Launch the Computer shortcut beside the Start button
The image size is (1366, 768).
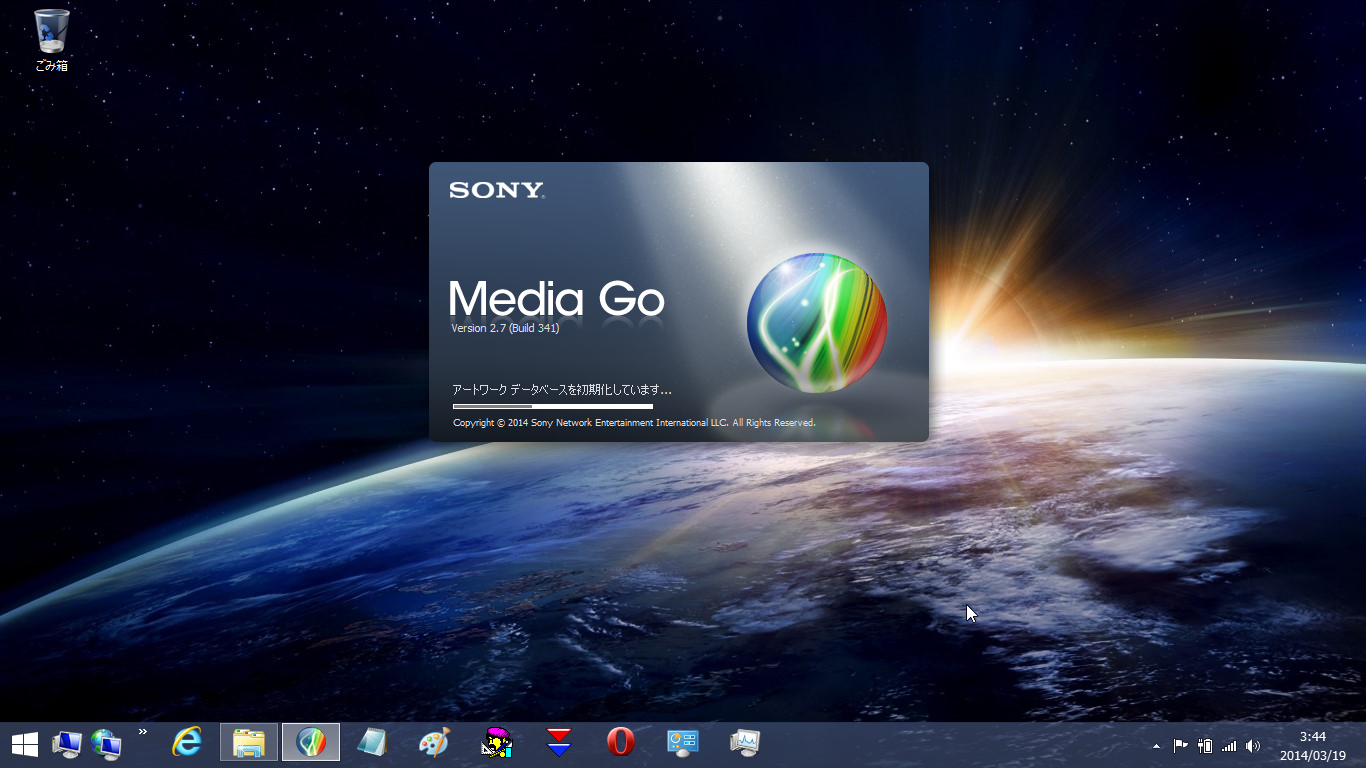(67, 743)
